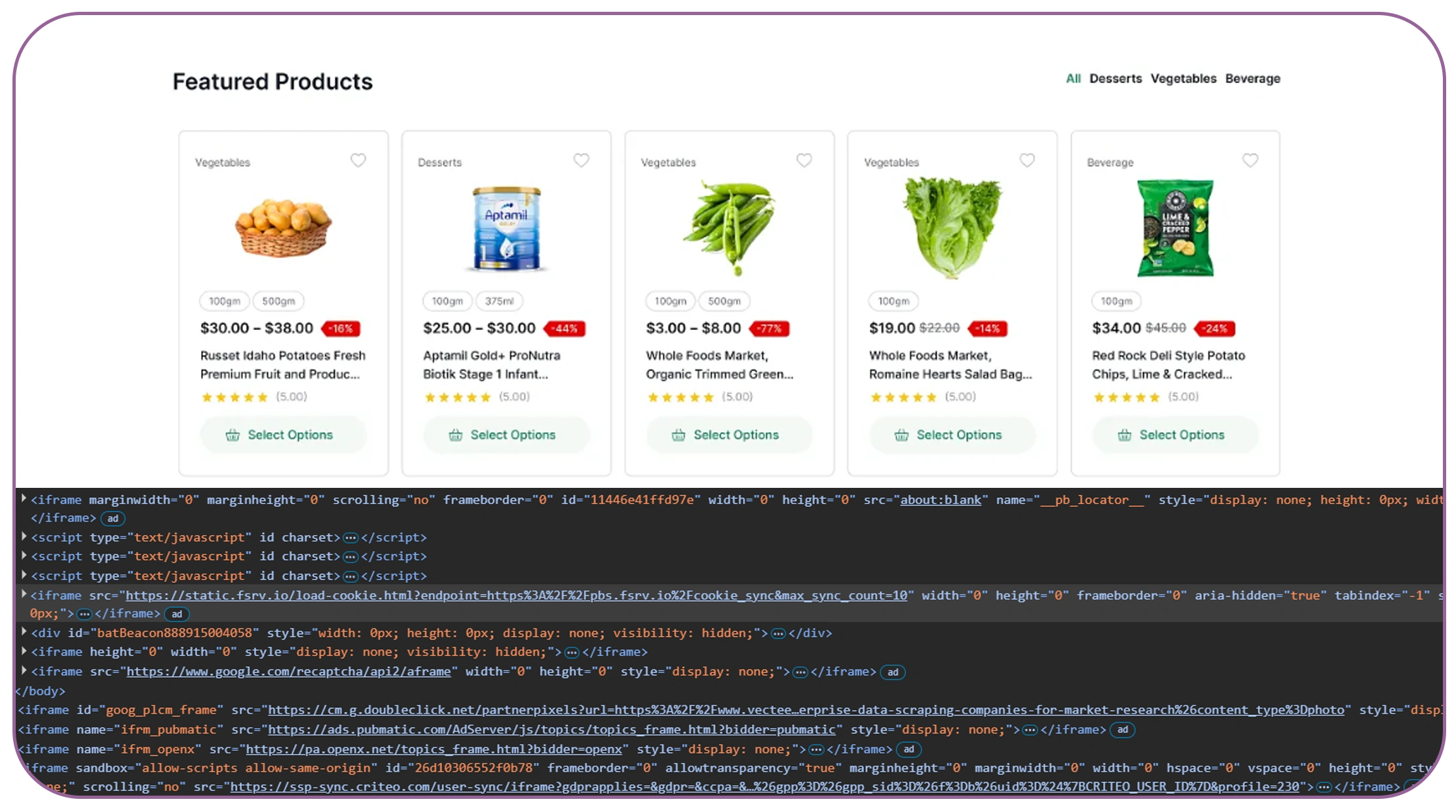
Task: Click wishlist heart on Romaine Hearts card
Action: pyautogui.click(x=1027, y=160)
